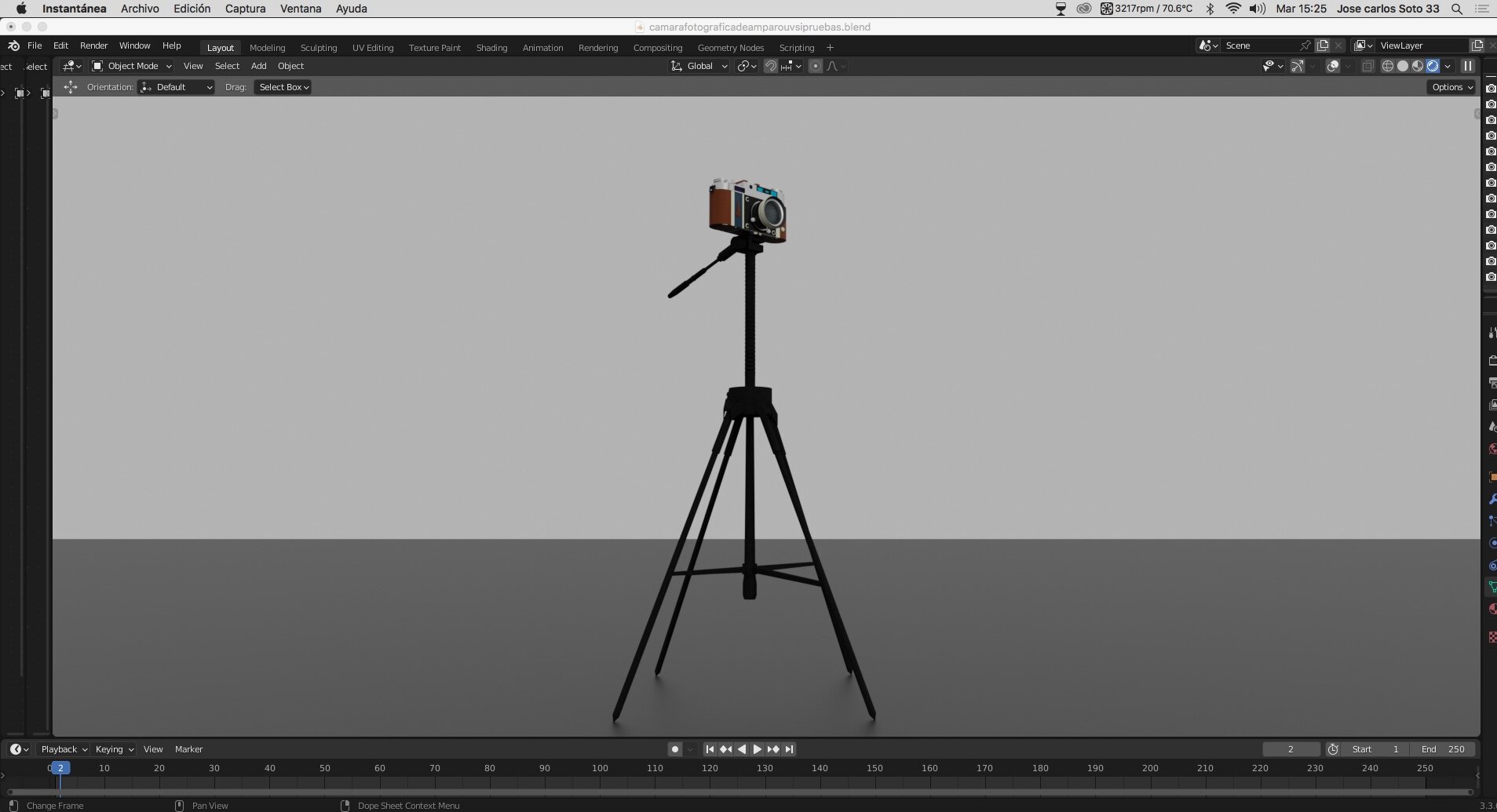Switch to the UV Editing workspace tab

pos(373,48)
